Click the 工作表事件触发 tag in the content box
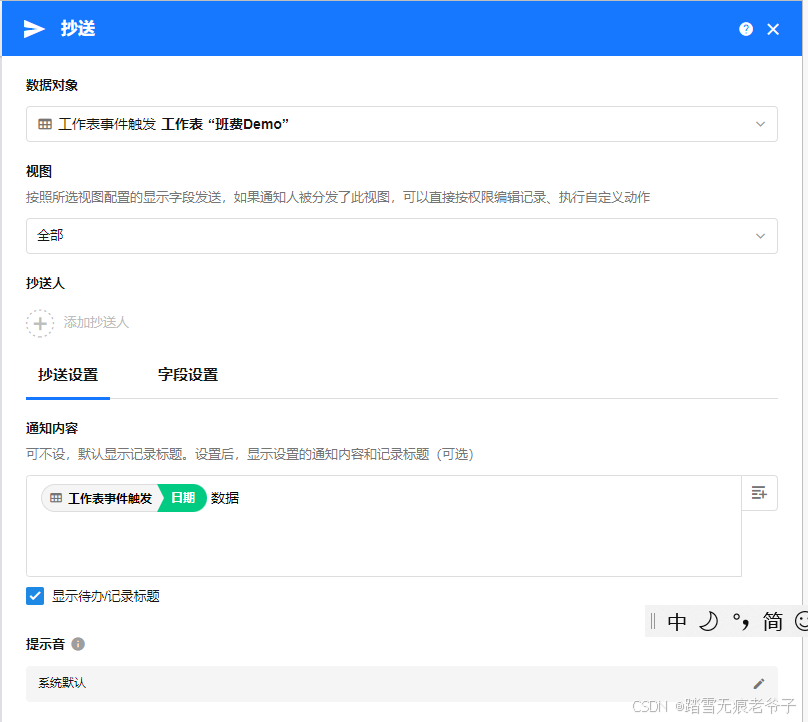Image resolution: width=808 pixels, height=722 pixels. (x=110, y=497)
